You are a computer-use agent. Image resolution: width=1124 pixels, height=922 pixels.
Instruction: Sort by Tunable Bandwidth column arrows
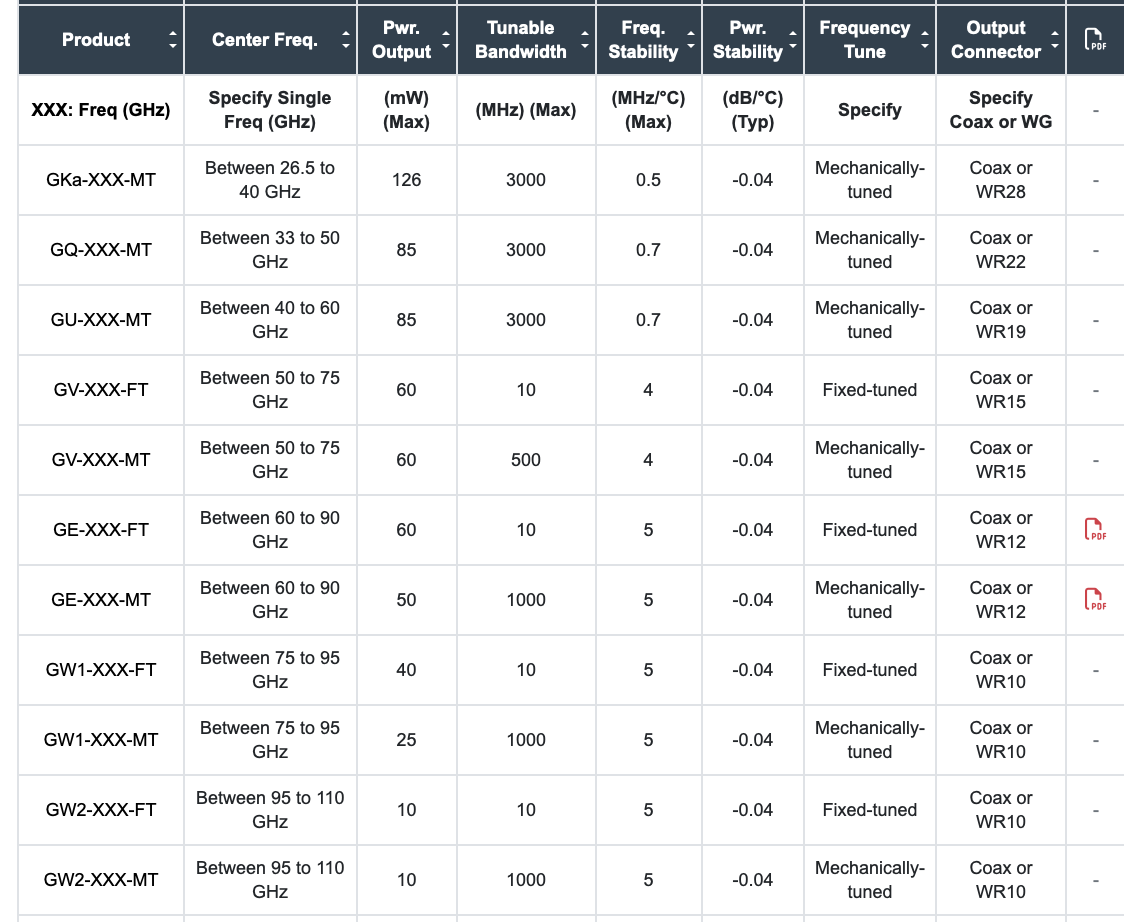click(584, 40)
